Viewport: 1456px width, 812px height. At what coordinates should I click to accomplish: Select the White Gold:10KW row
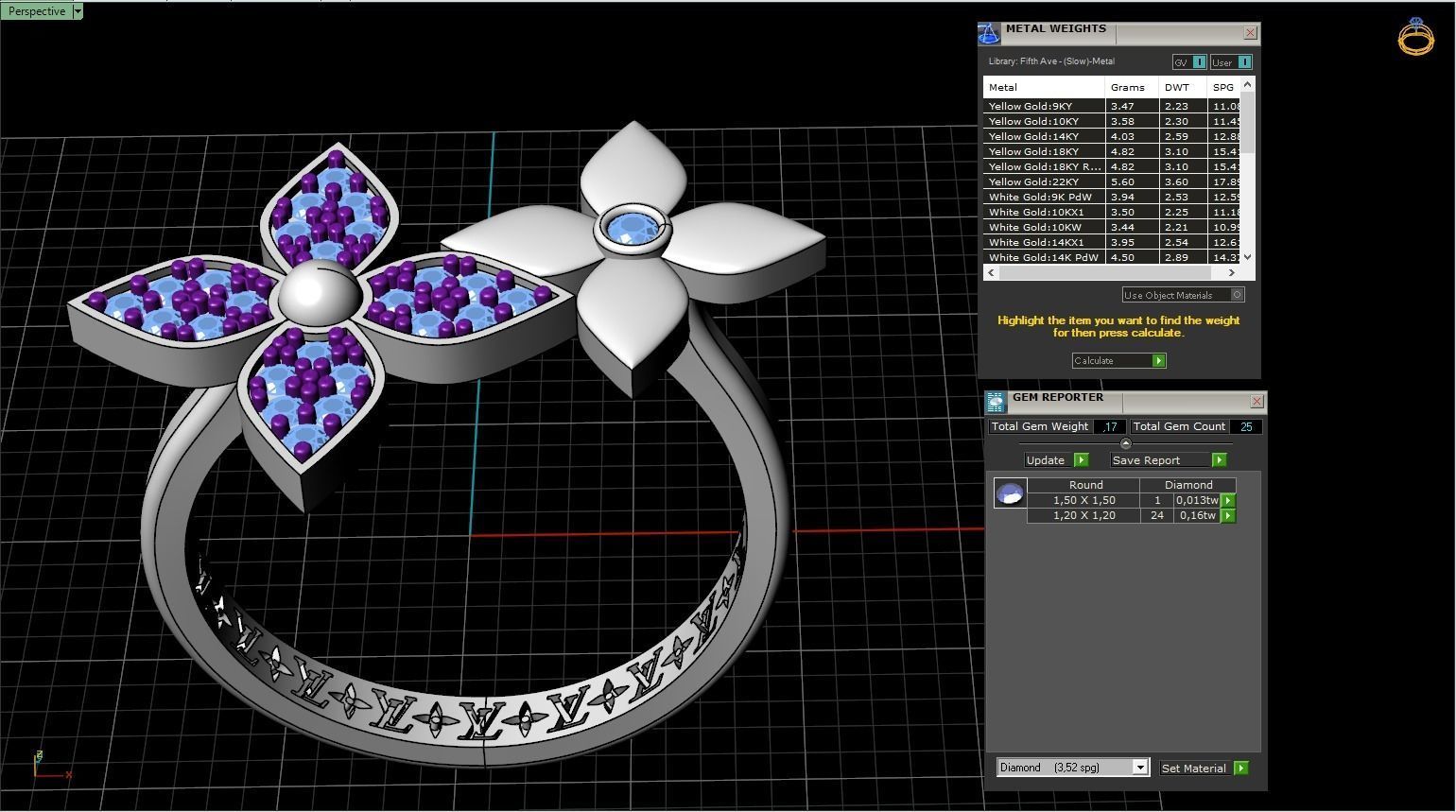click(1112, 227)
